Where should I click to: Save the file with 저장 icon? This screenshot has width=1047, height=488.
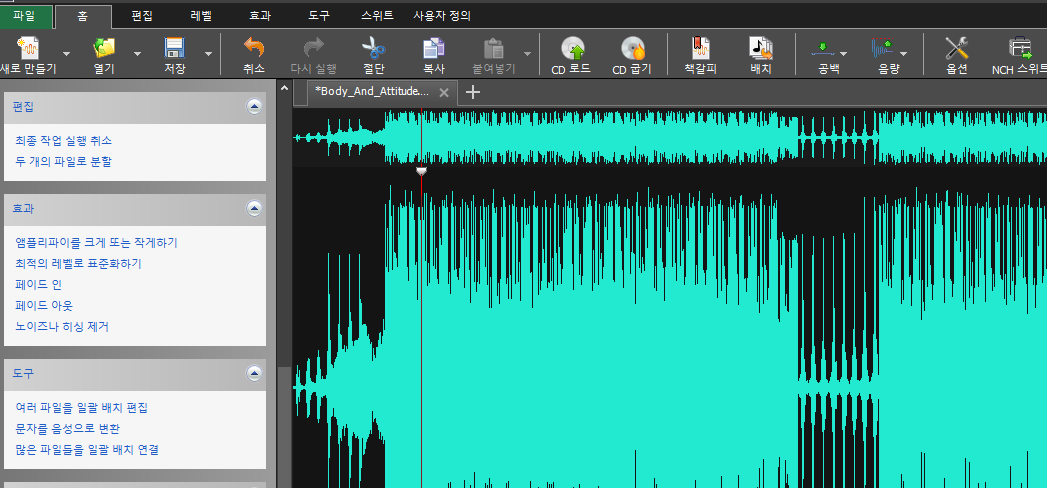click(x=174, y=48)
